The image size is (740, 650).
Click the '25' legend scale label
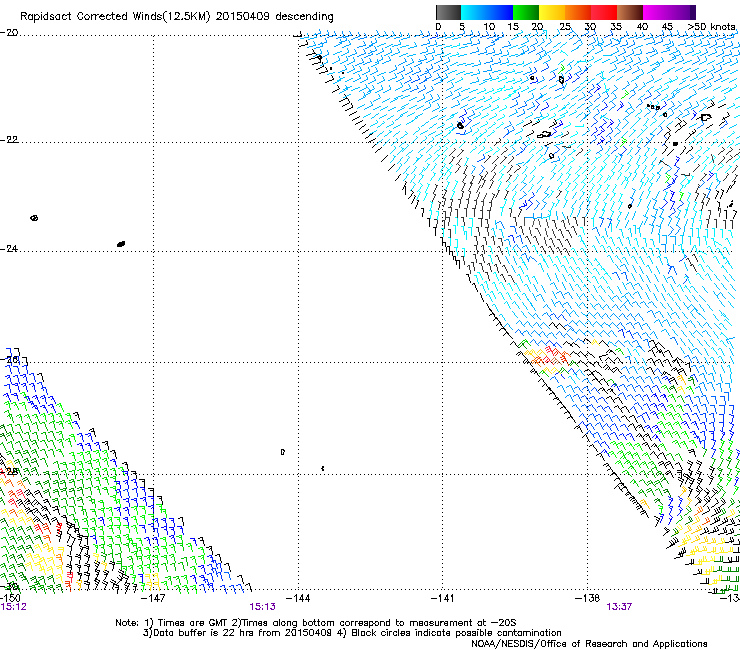click(565, 26)
